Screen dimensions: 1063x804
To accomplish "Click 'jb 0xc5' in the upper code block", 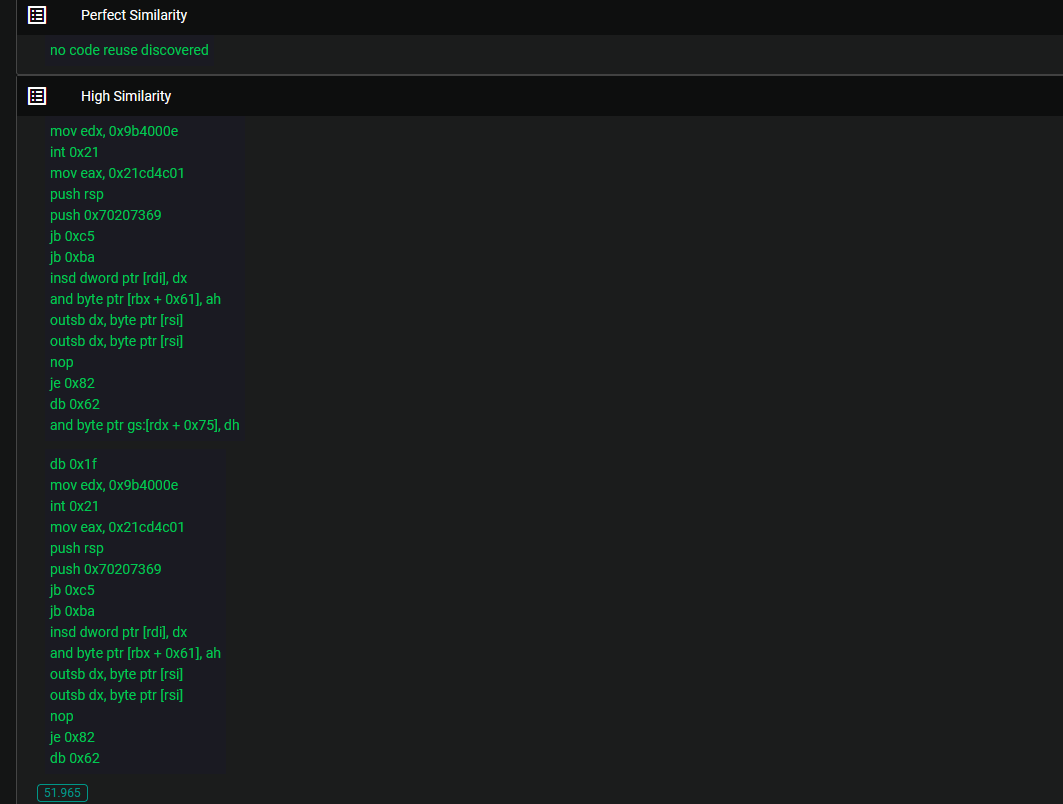I will (72, 236).
